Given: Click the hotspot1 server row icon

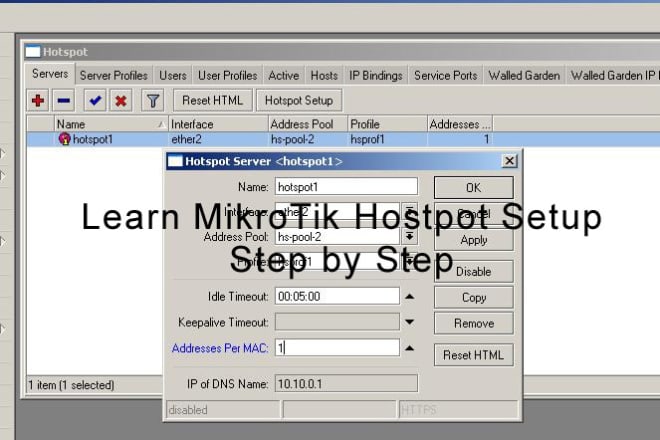Looking at the screenshot, I should click(64, 139).
